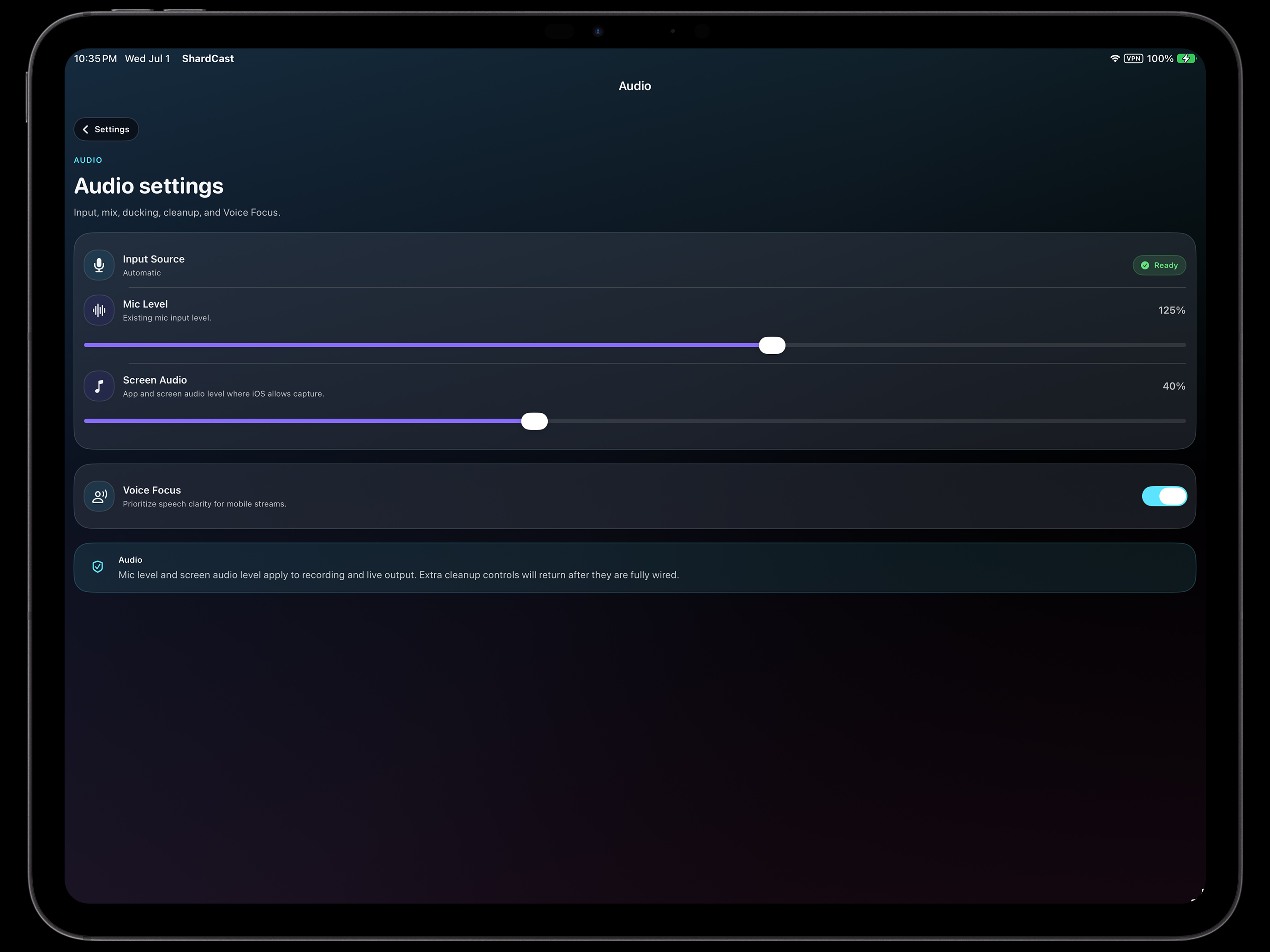
Task: Tap the Screen Audio music note icon
Action: coord(99,386)
